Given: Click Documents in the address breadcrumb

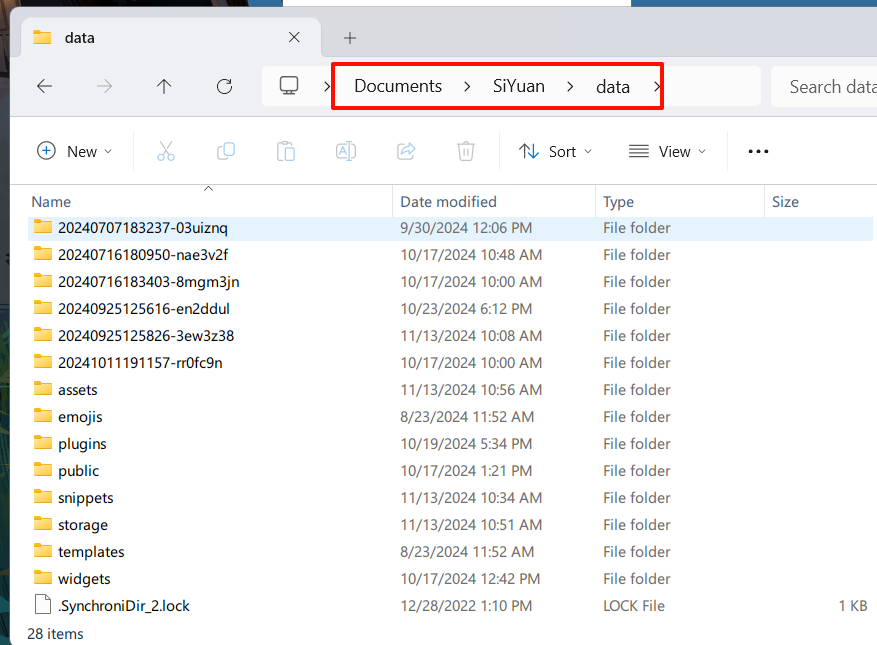Looking at the screenshot, I should click(x=398, y=86).
